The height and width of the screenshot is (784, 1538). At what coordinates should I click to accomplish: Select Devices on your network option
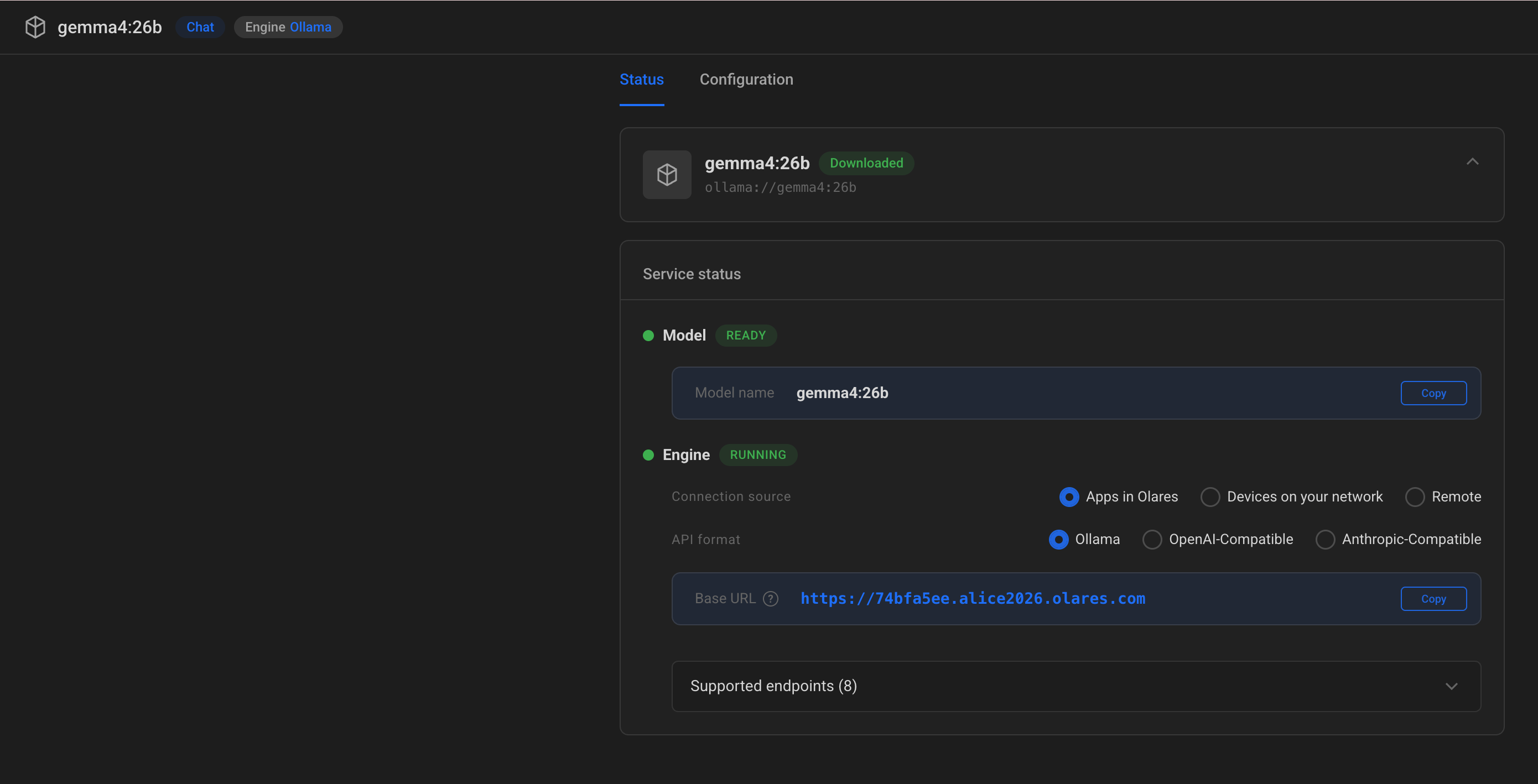pyautogui.click(x=1209, y=496)
